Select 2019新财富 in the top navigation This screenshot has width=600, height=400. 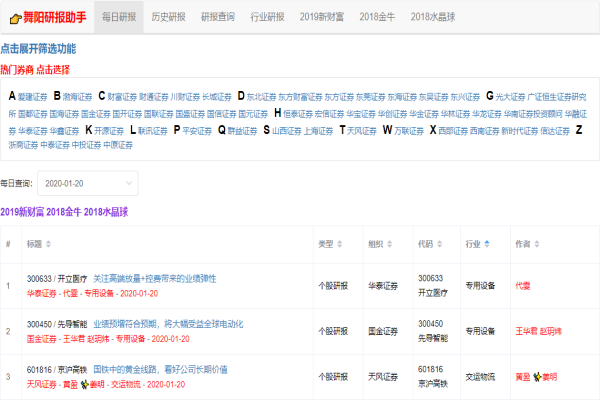pos(322,17)
